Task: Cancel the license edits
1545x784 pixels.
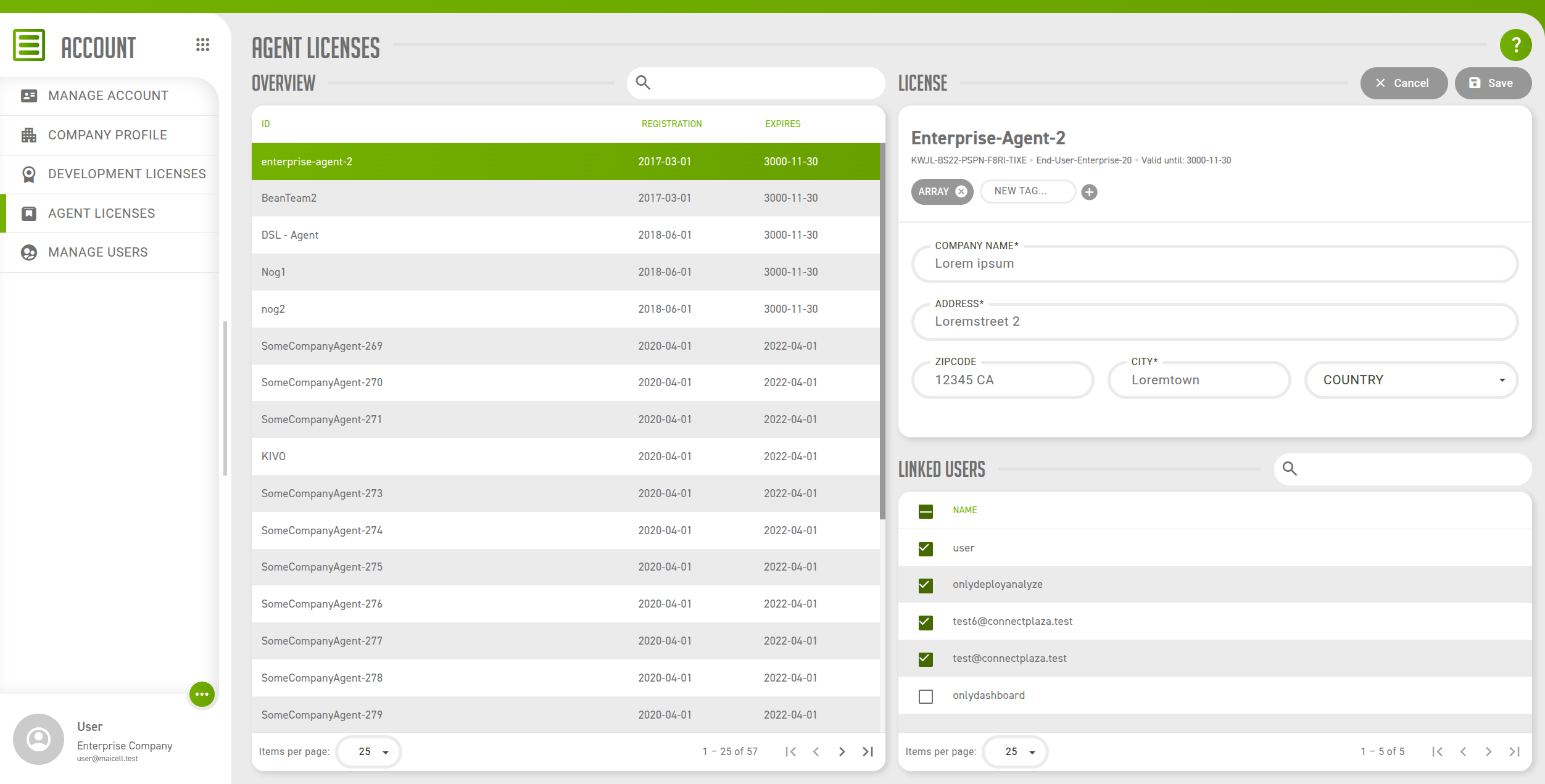Action: click(1404, 83)
